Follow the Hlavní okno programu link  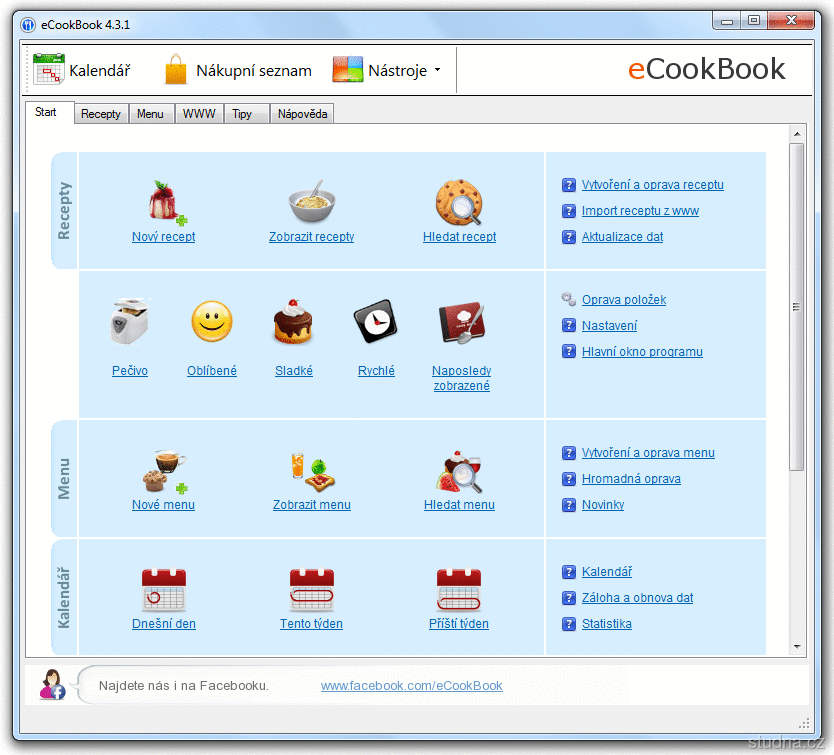click(642, 352)
